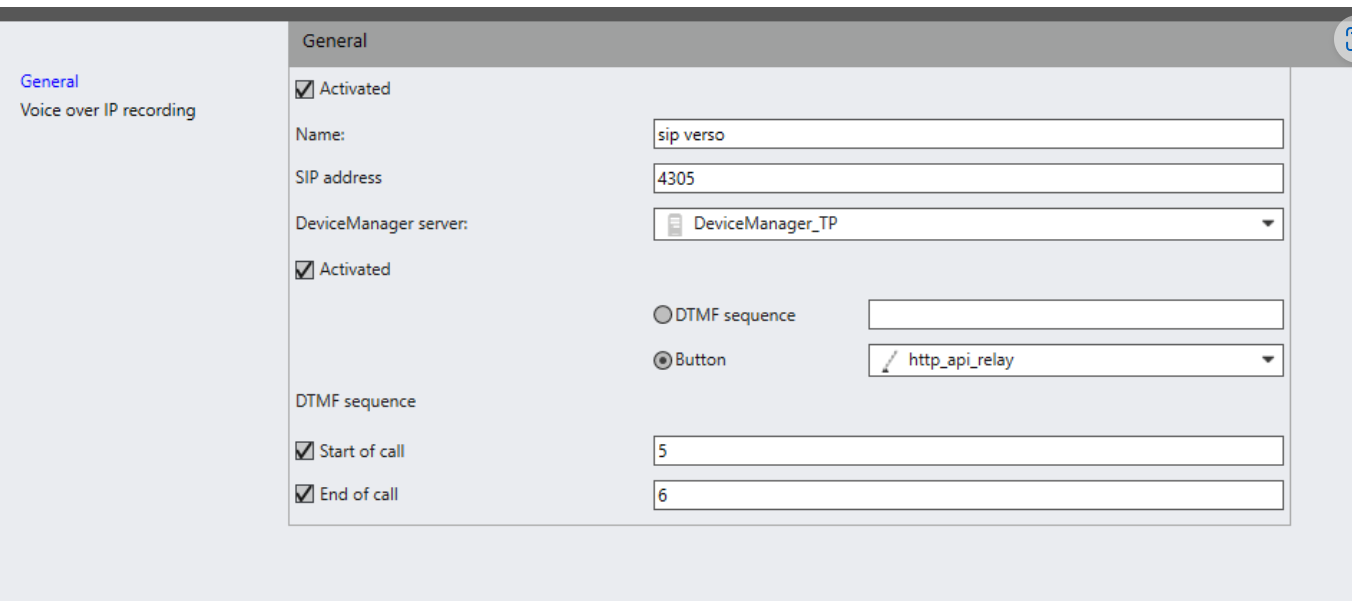Toggle the Activated checkbox below DeviceManager server
The width and height of the screenshot is (1352, 601).
tap(305, 270)
